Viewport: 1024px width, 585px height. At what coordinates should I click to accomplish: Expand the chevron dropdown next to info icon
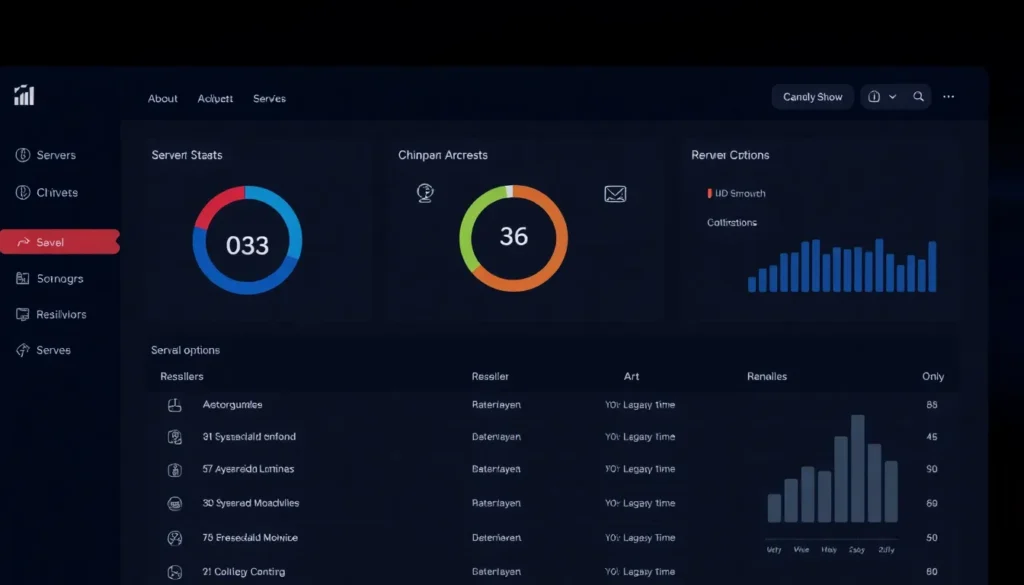[x=893, y=97]
